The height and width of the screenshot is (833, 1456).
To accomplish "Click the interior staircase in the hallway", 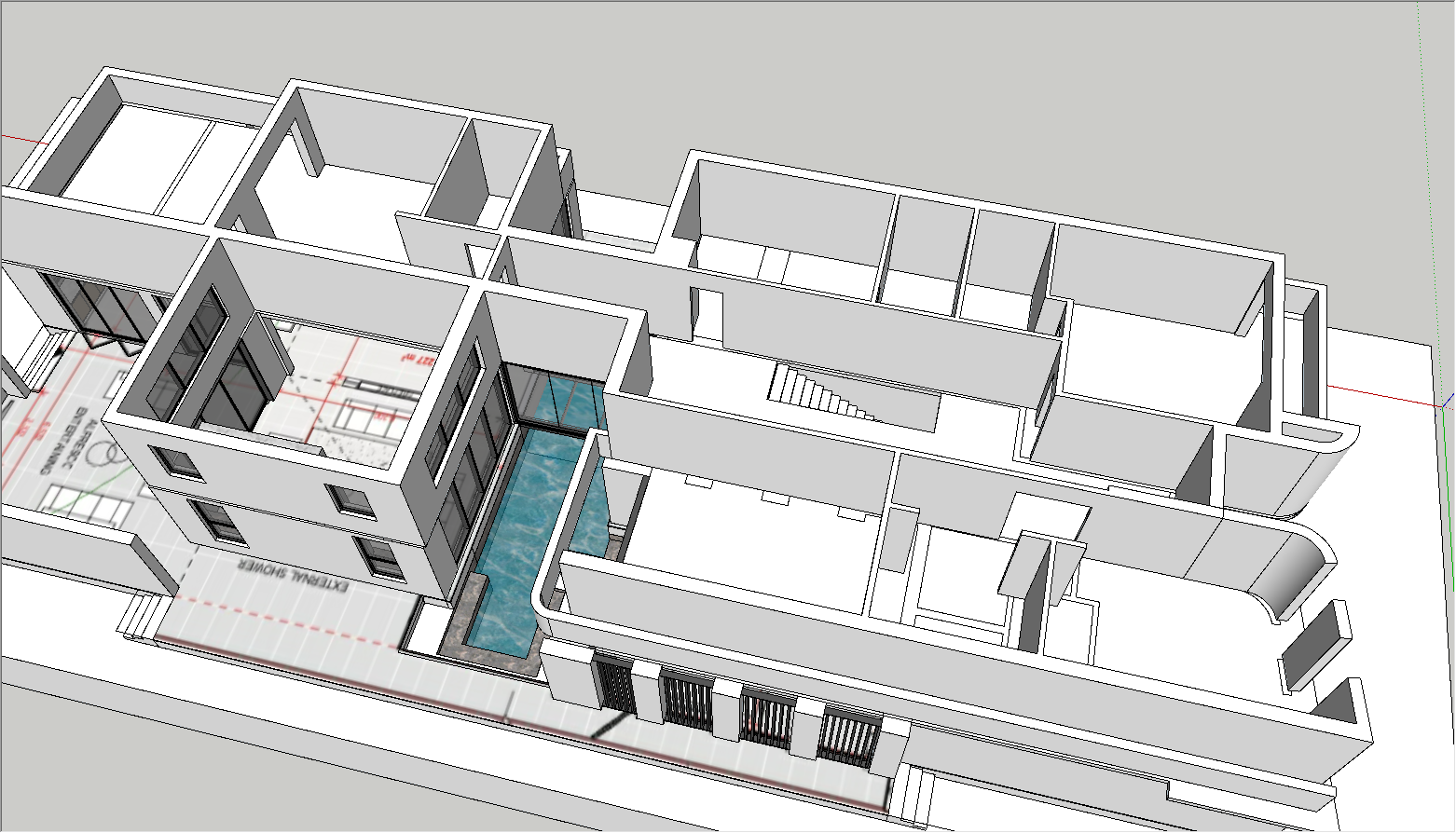I will tap(820, 391).
